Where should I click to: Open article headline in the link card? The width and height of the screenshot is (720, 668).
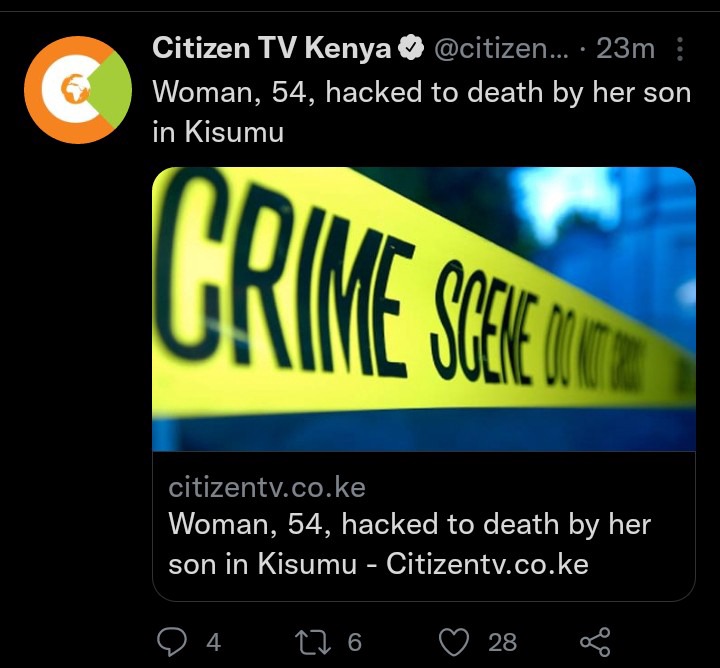[409, 544]
